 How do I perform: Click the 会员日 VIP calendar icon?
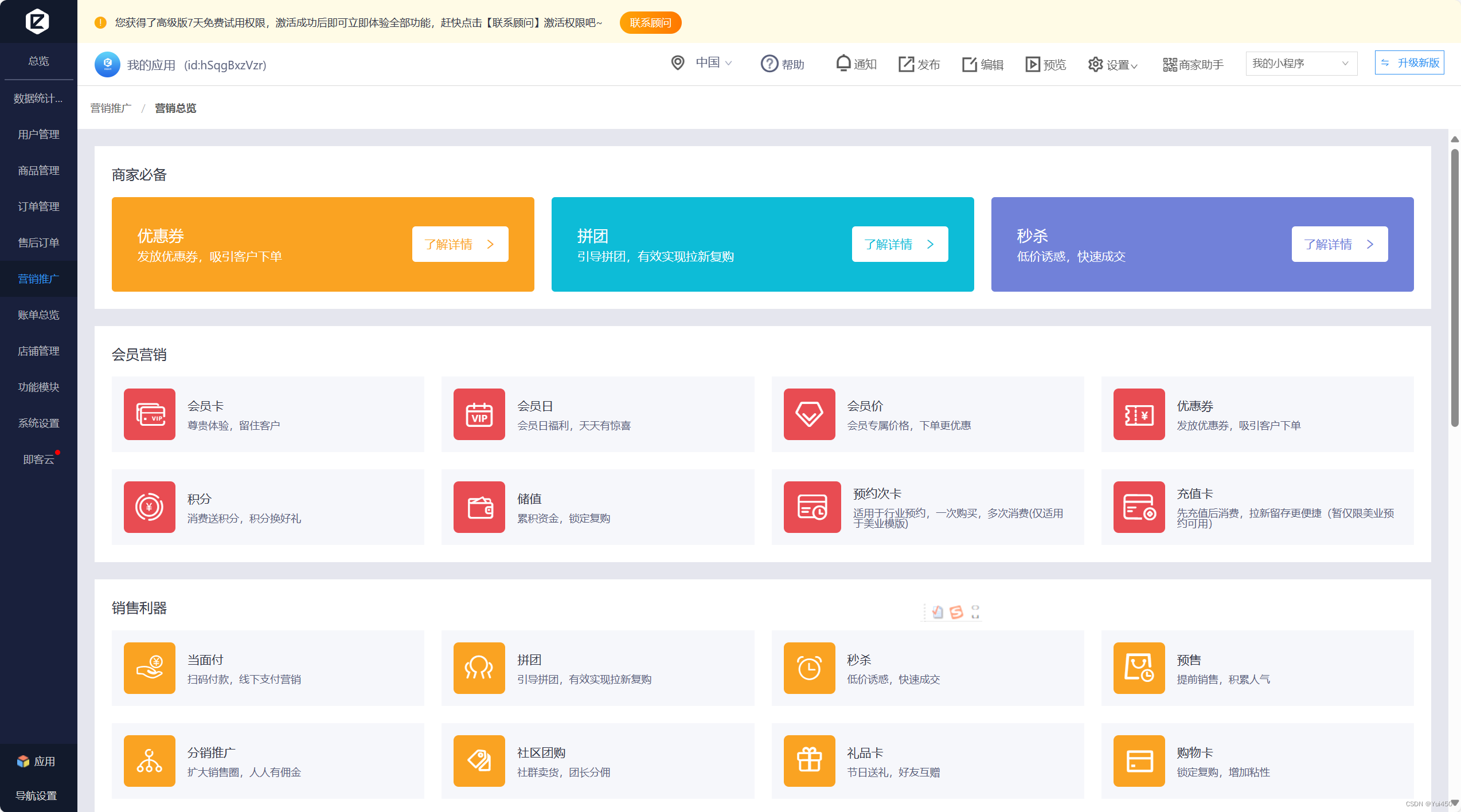pyautogui.click(x=479, y=414)
